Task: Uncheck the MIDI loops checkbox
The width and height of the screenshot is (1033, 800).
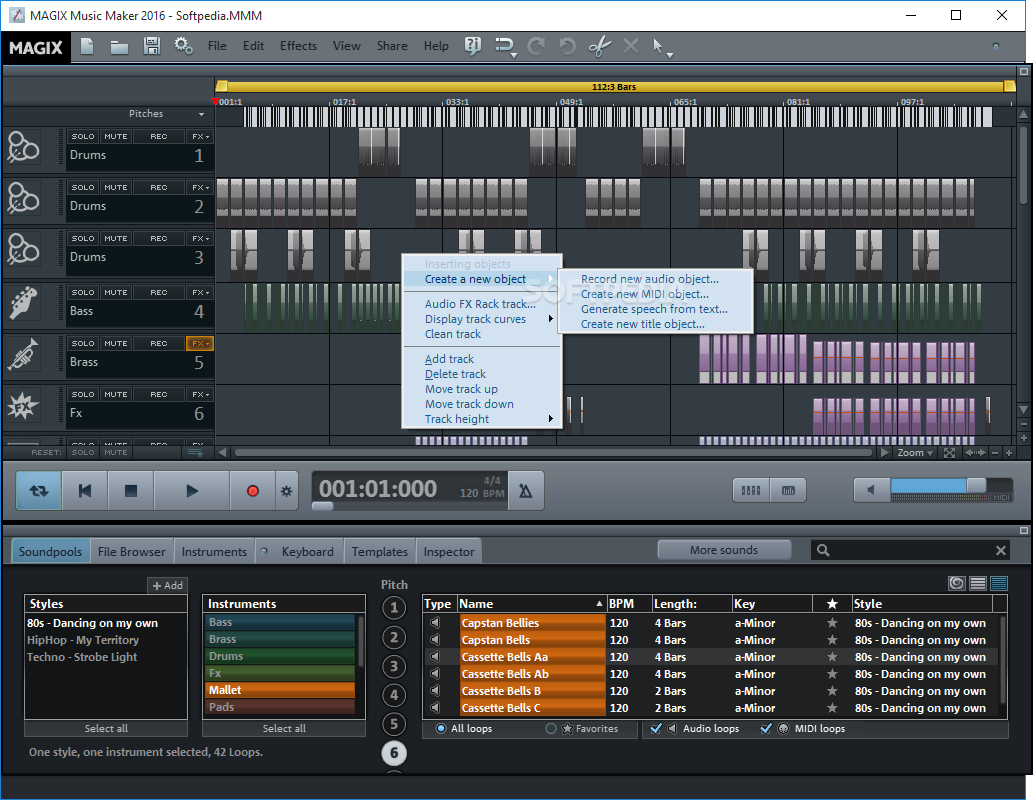Action: pos(766,728)
